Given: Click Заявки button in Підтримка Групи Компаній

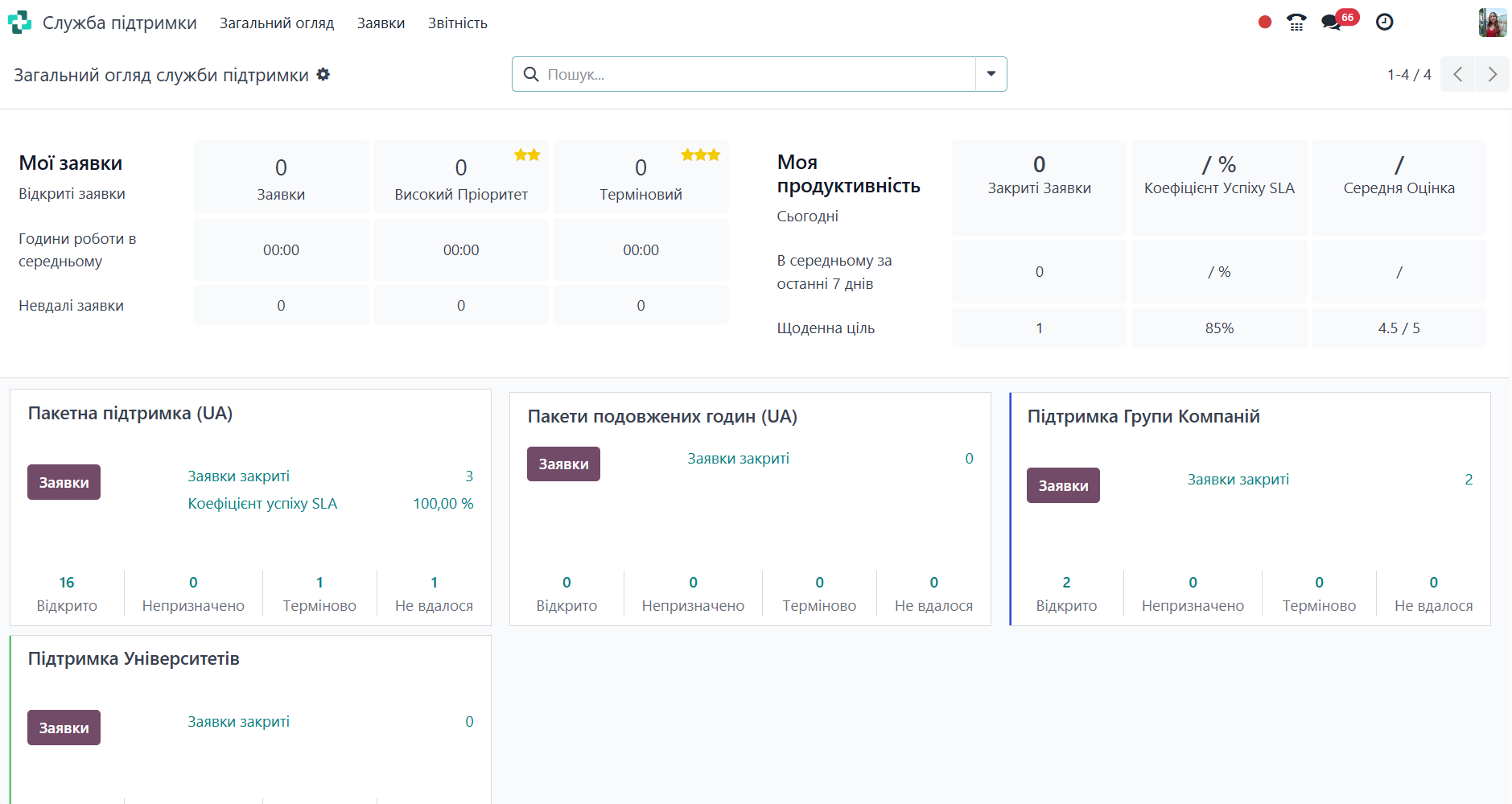Looking at the screenshot, I should tap(1063, 485).
